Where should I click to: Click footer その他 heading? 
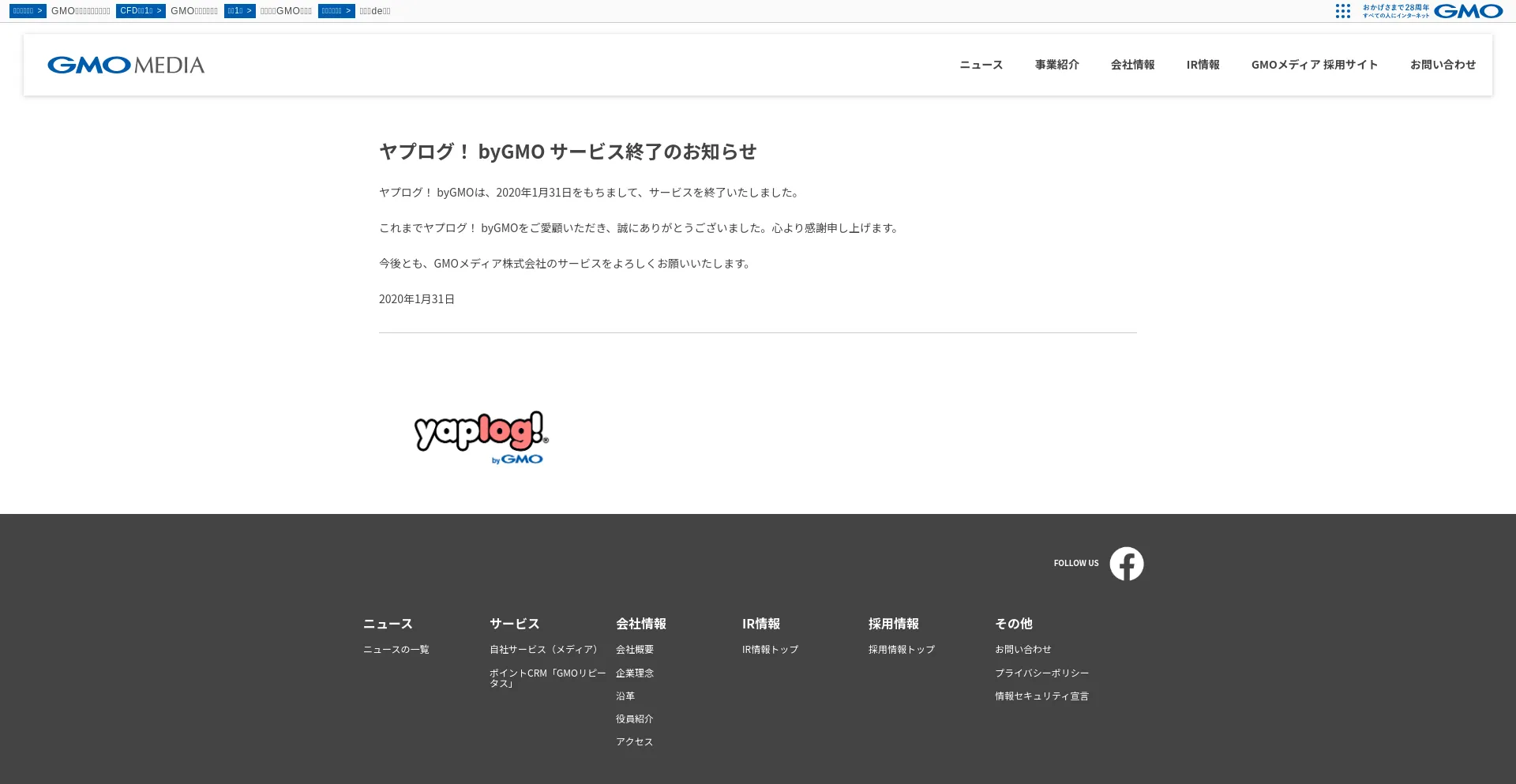(x=1014, y=624)
